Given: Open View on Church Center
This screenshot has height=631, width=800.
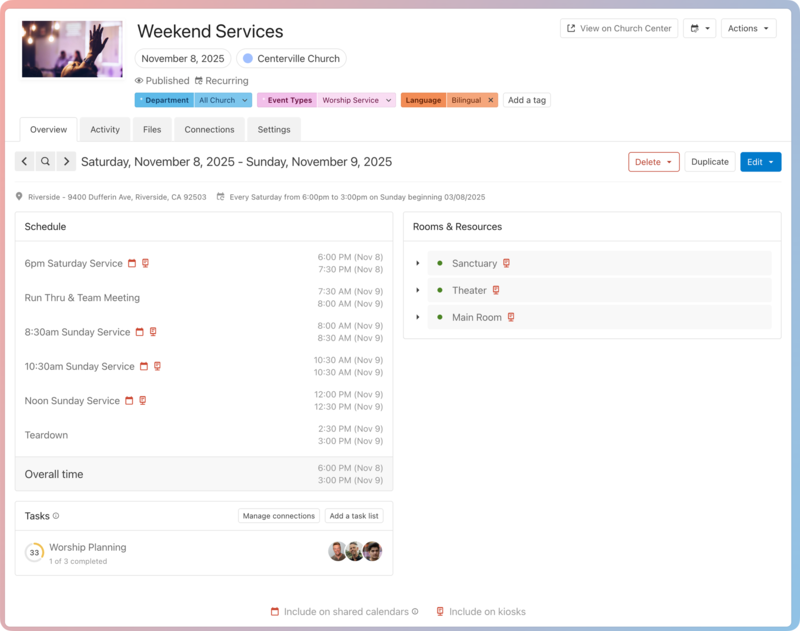Looking at the screenshot, I should (x=618, y=28).
